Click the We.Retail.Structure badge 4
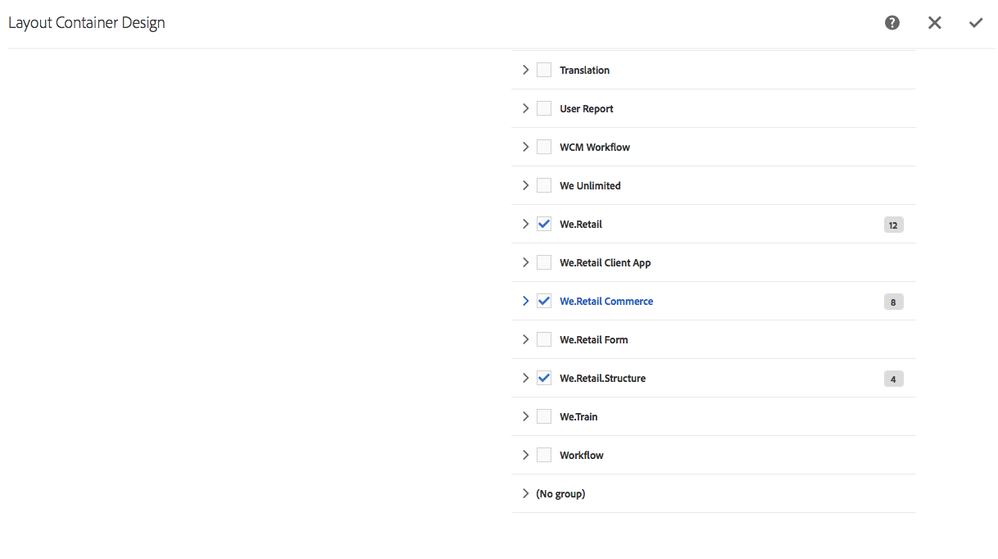 point(893,379)
